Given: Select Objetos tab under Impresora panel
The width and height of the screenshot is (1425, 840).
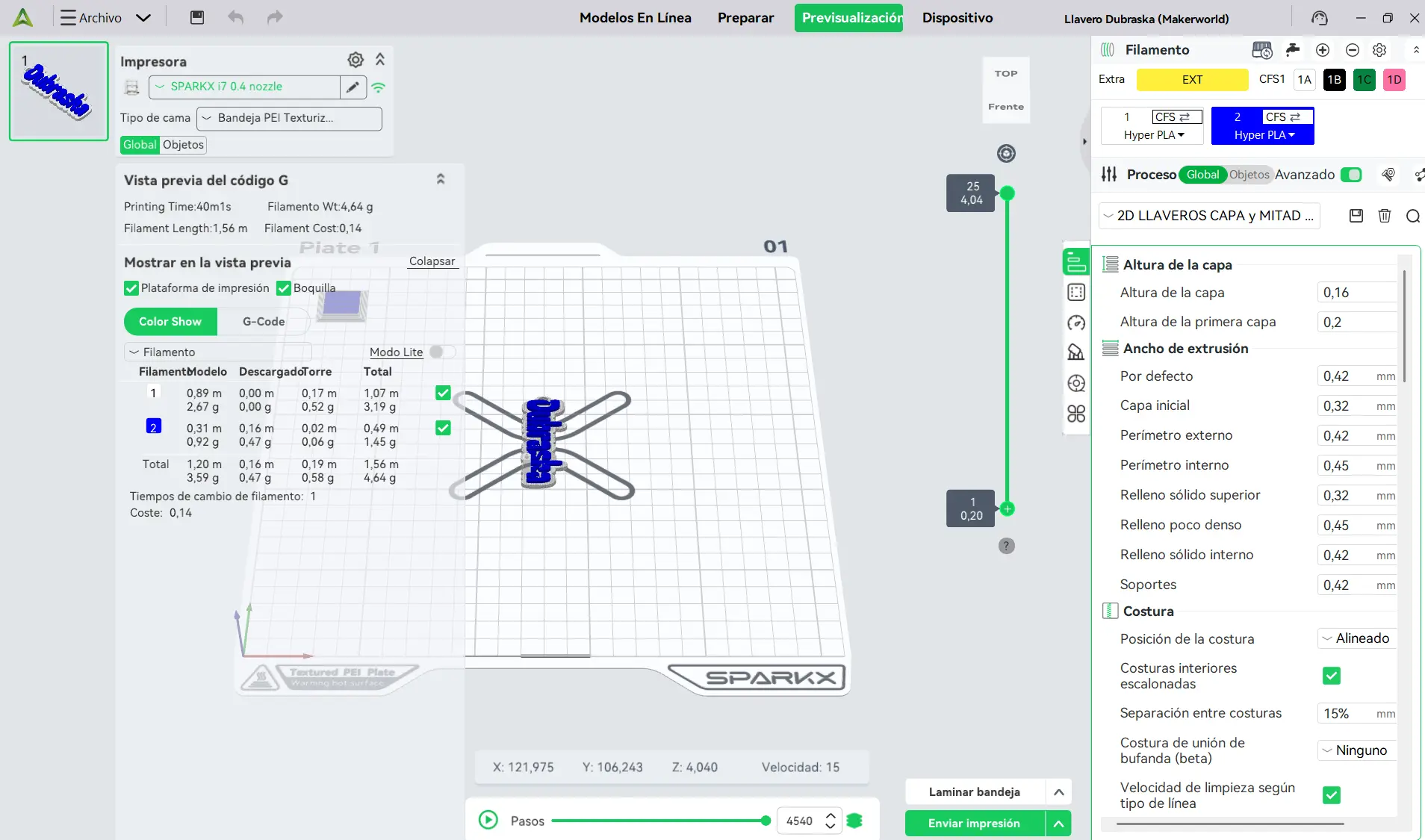Looking at the screenshot, I should 183,145.
